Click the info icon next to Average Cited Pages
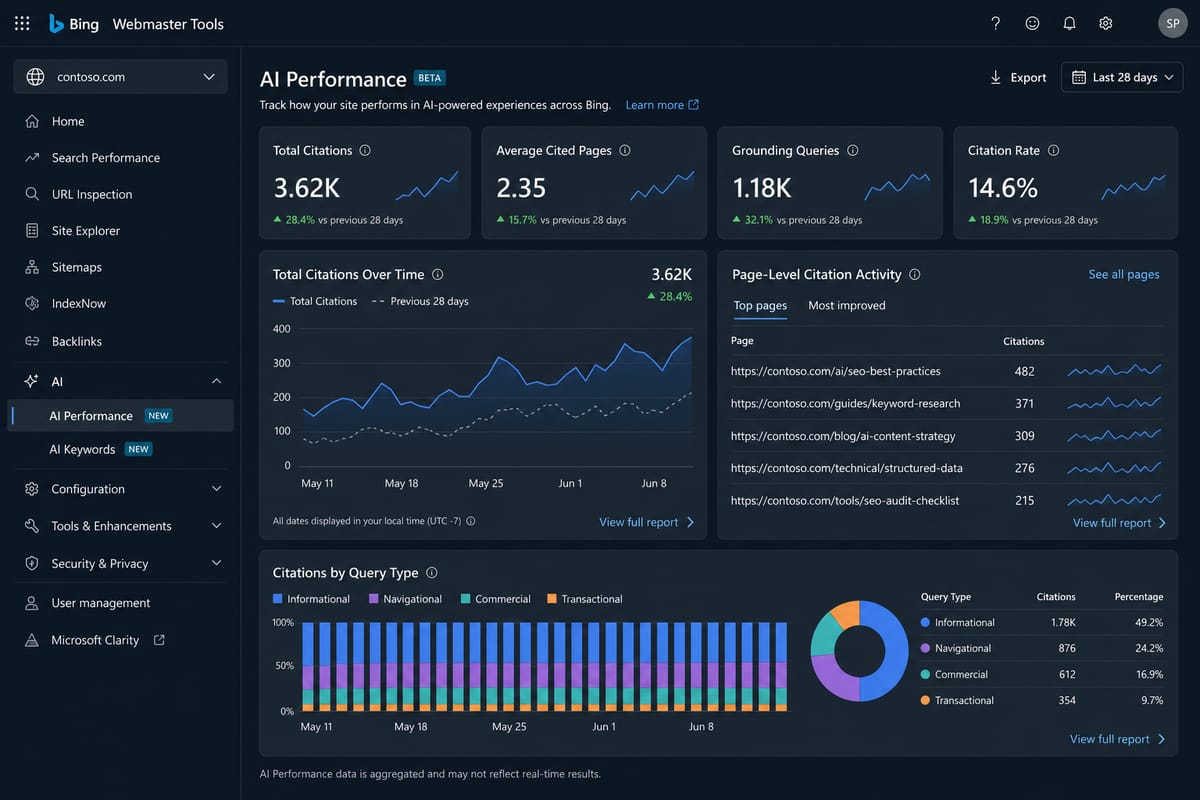Image resolution: width=1200 pixels, height=800 pixels. (x=625, y=150)
